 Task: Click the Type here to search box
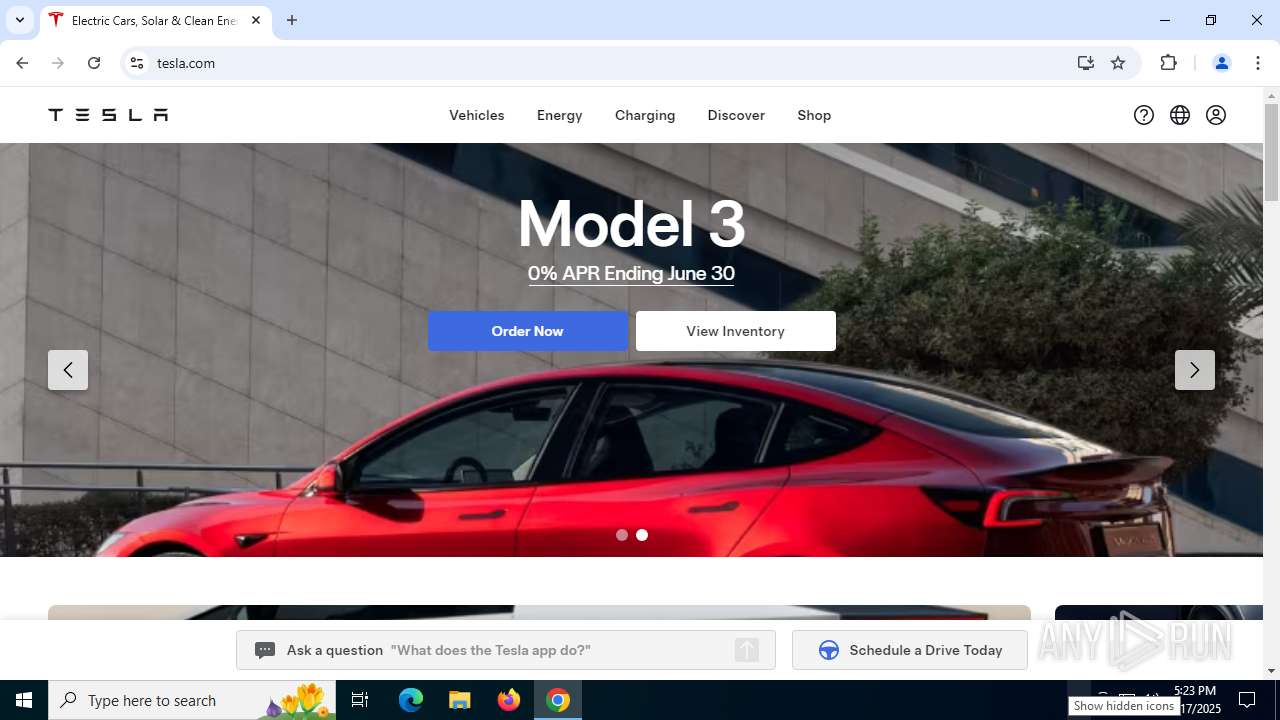(194, 700)
